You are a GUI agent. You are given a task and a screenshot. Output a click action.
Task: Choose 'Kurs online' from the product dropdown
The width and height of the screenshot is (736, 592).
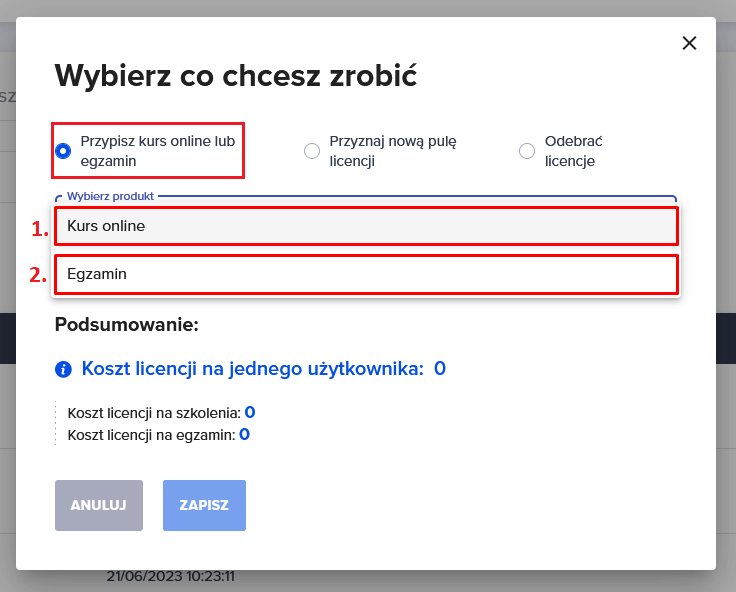[x=366, y=226]
